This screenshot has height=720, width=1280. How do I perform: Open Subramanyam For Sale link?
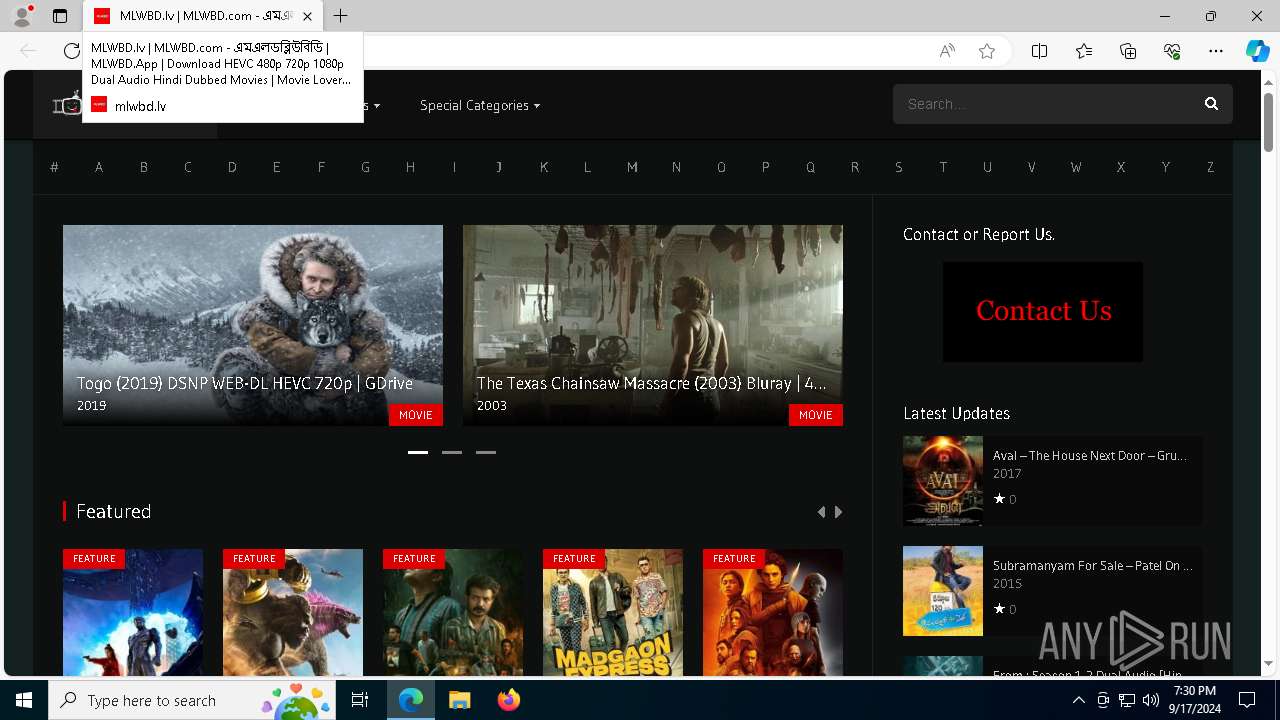click(x=1092, y=565)
